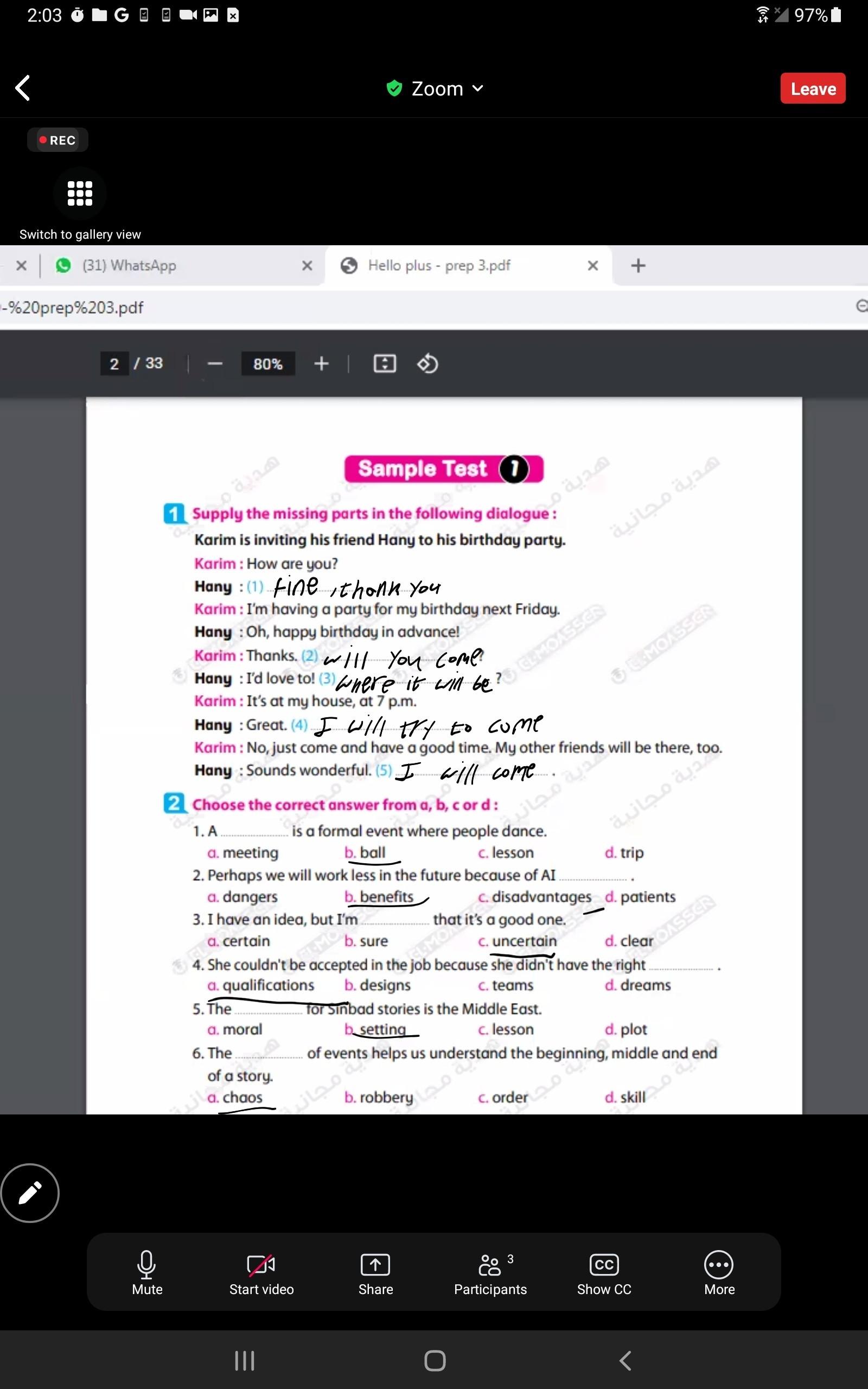Tap the back arrow in Zoom header
Viewport: 868px width, 1389px height.
[x=23, y=88]
